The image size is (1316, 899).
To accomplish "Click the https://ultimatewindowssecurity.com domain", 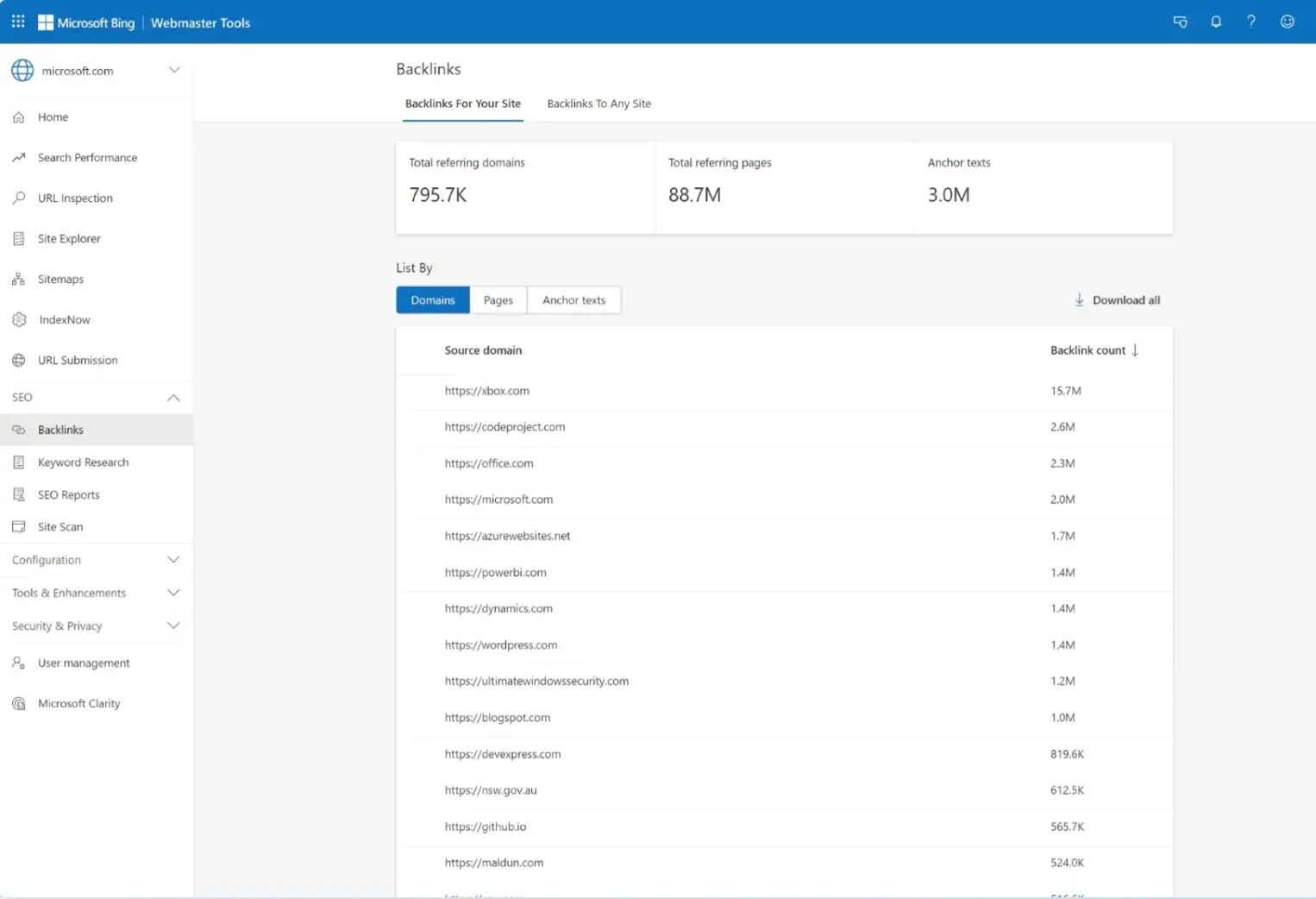I will tap(536, 682).
